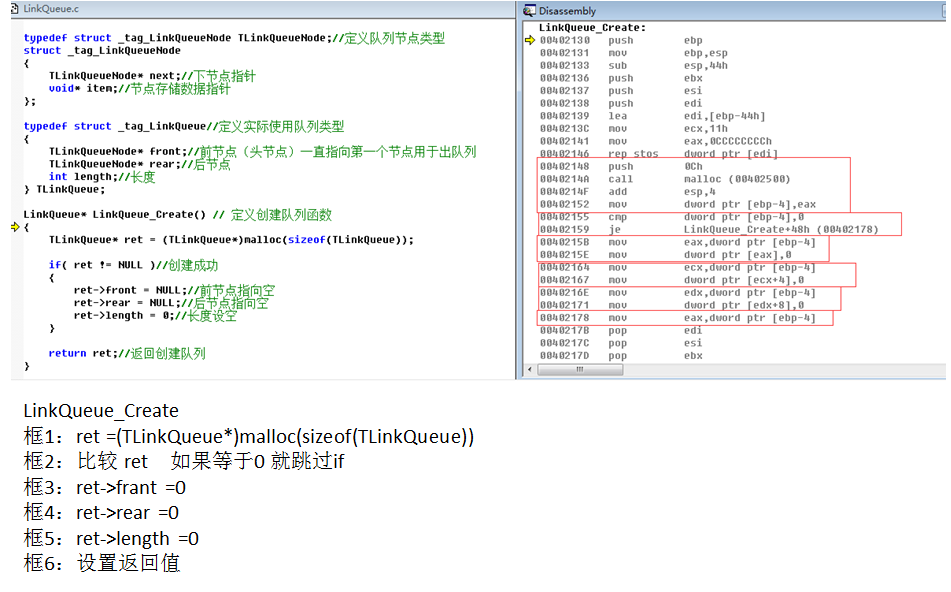Click the 00402146 rep stos line
This screenshot has width=951, height=592.
point(659,153)
